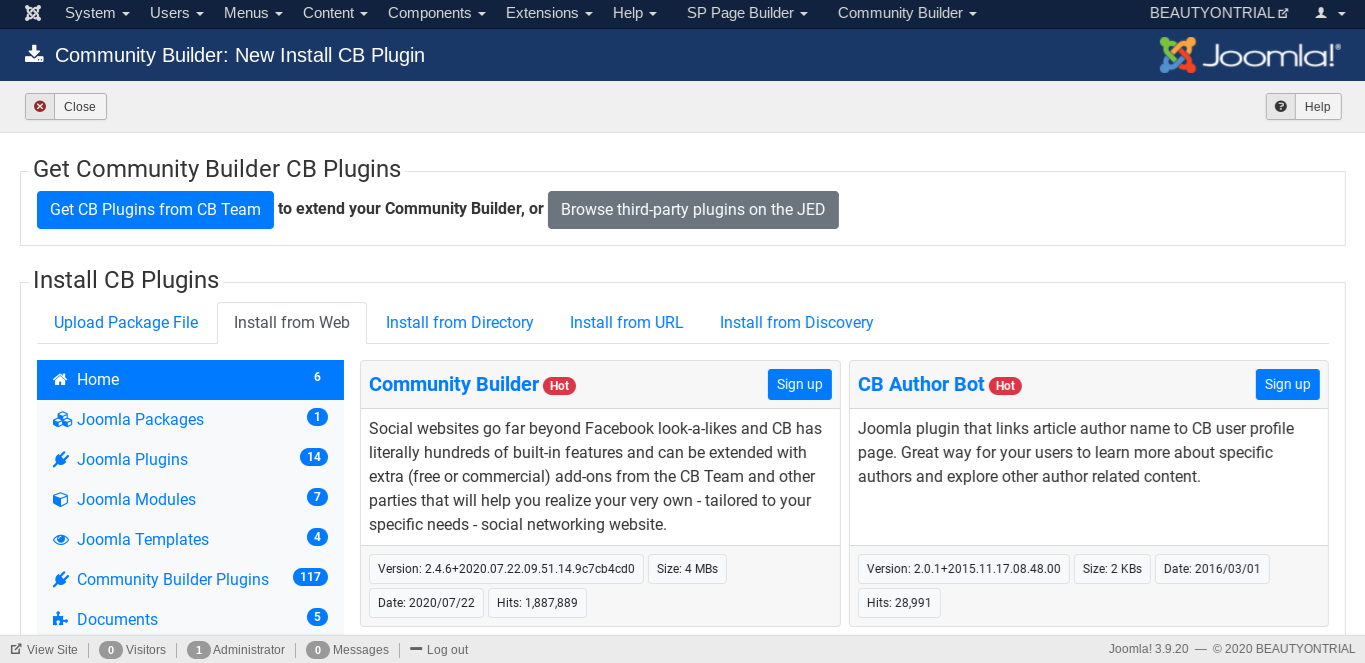
Task: Click the Joomla Plugins plug icon
Action: 61,459
